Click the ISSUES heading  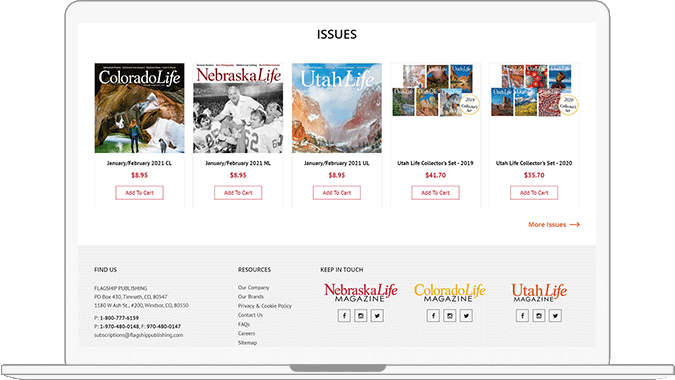(x=337, y=34)
